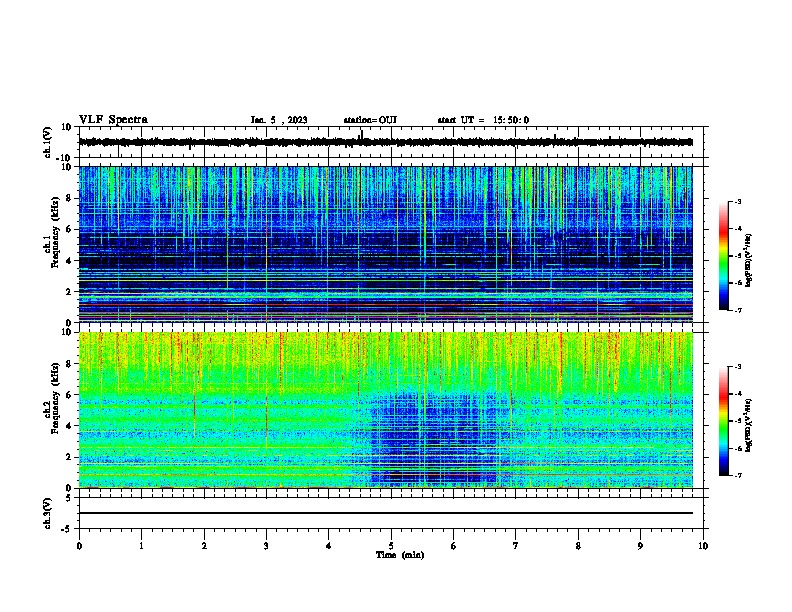
Task: Click the "8" kHz tick on ch.1 spectrogram
Action: pos(69,198)
